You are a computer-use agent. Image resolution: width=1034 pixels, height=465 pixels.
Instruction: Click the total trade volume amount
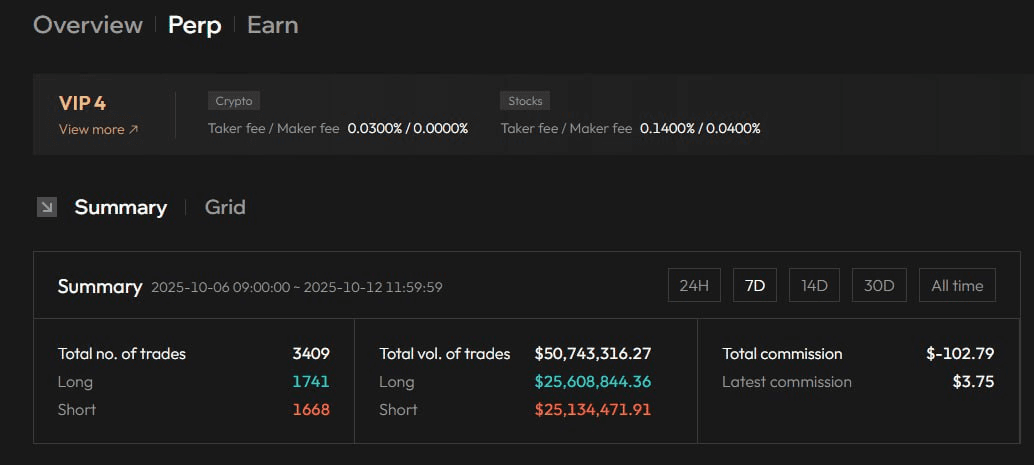point(593,353)
